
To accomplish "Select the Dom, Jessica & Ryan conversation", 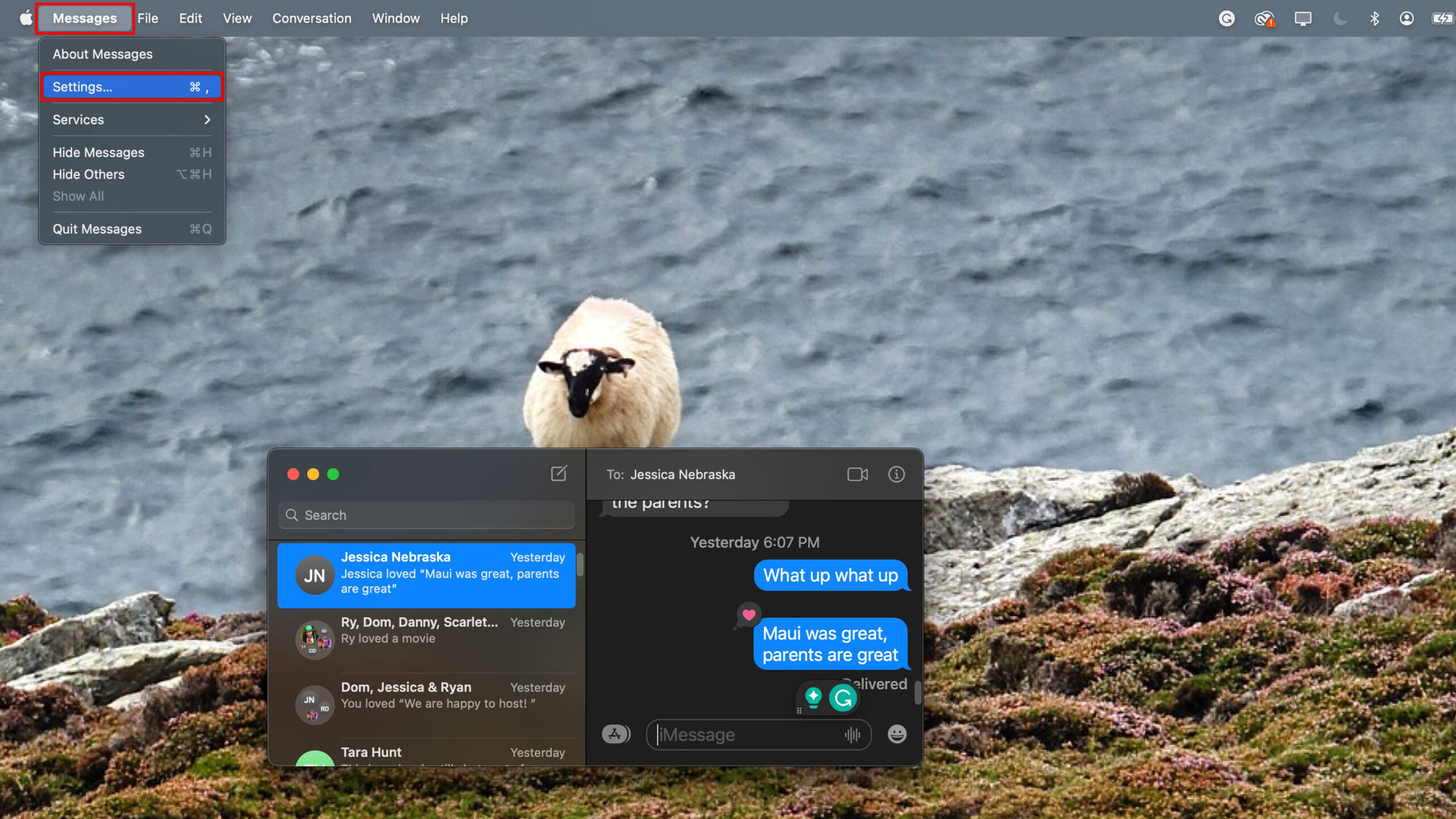I will coord(426,695).
